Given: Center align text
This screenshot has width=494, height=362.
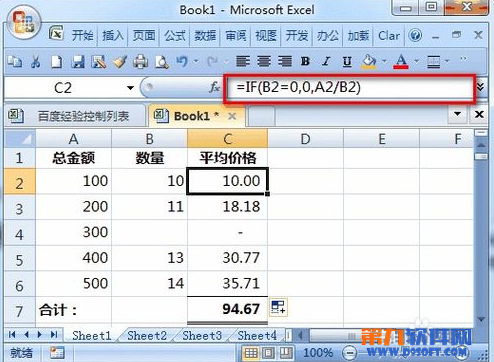Looking at the screenshot, I should 264,61.
